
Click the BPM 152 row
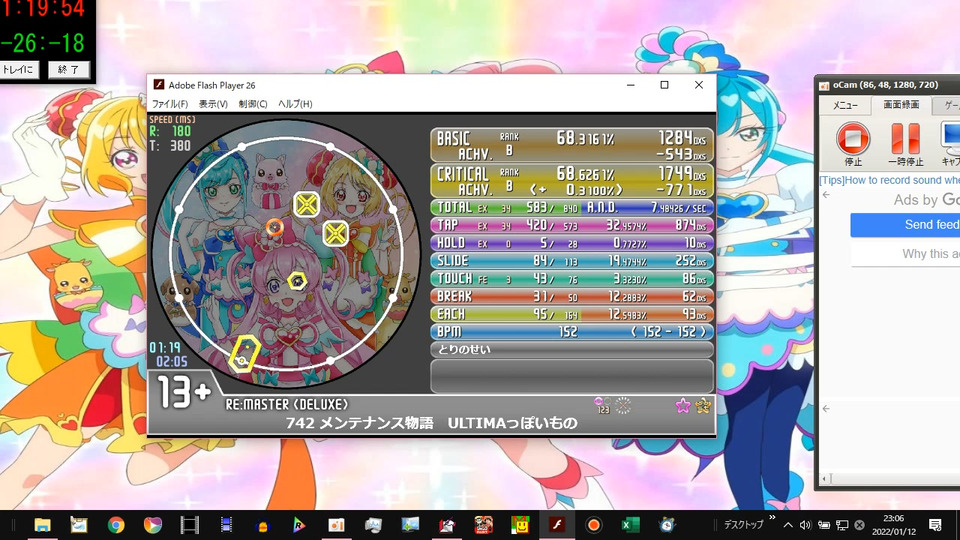coord(572,332)
